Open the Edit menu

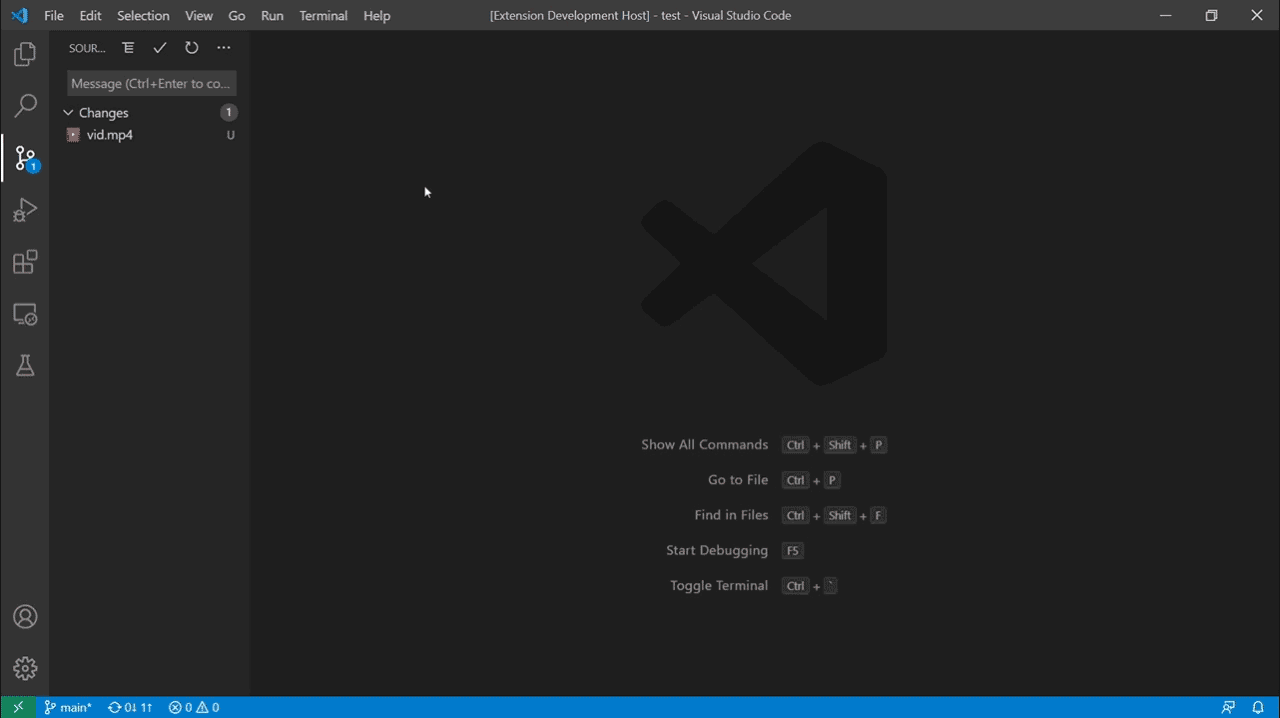click(x=90, y=16)
